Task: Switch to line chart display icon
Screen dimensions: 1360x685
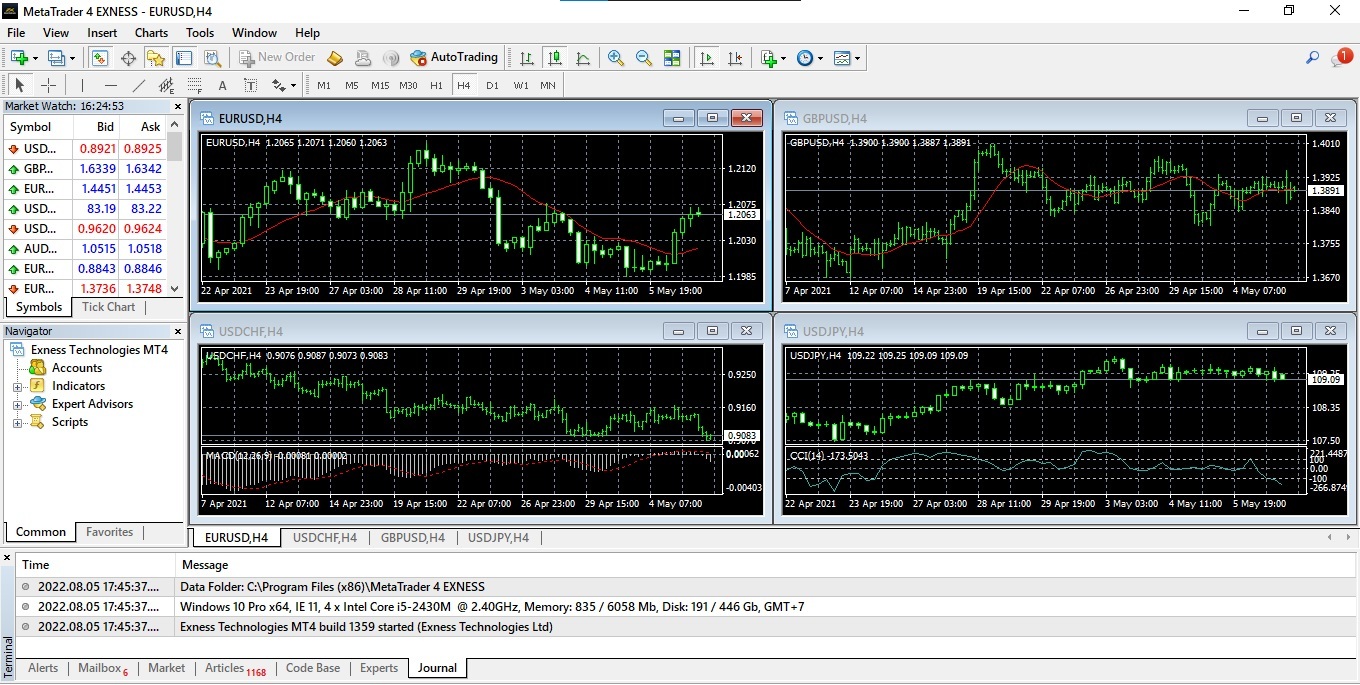Action: tap(582, 58)
